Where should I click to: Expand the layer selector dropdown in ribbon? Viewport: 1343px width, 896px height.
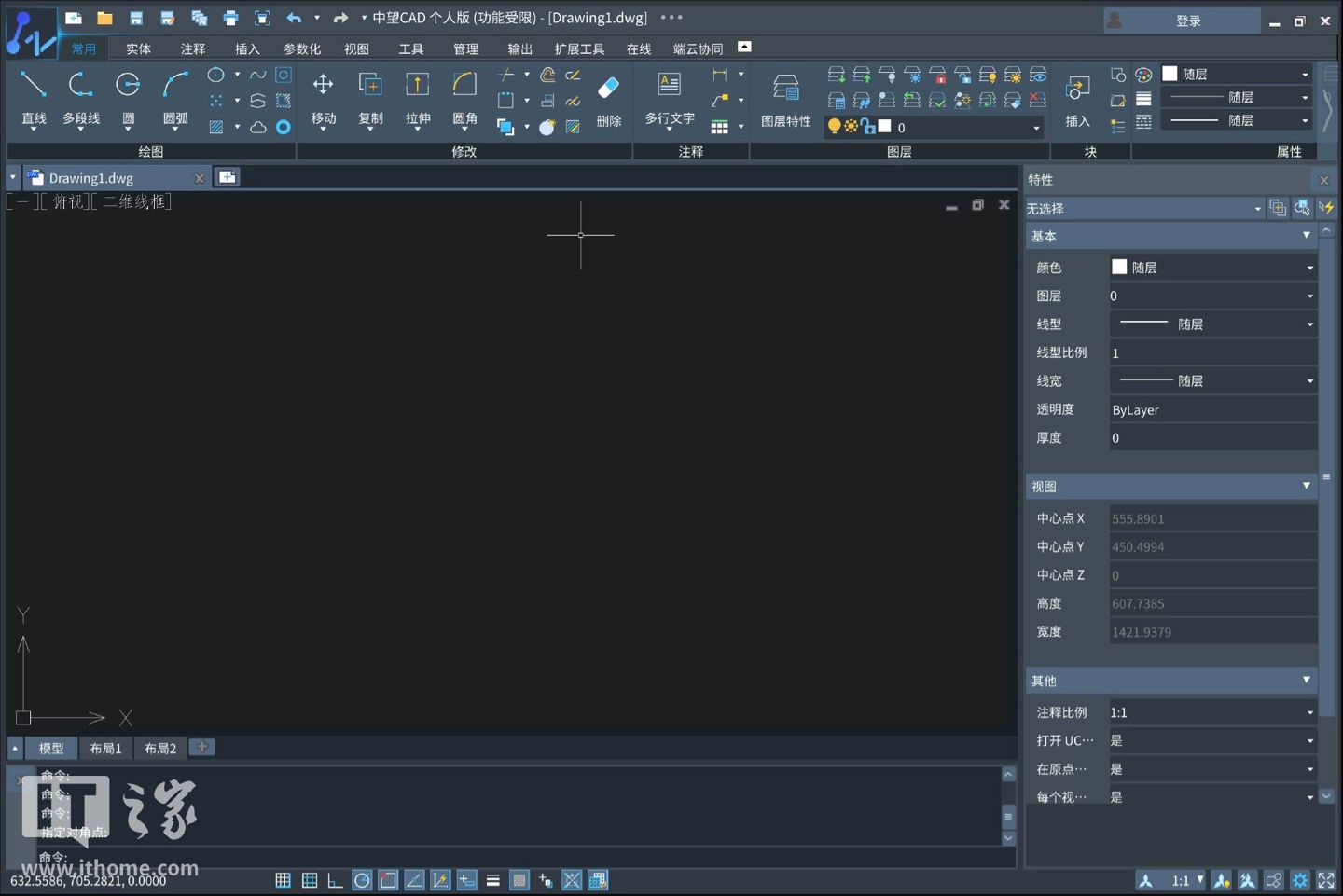[1035, 128]
